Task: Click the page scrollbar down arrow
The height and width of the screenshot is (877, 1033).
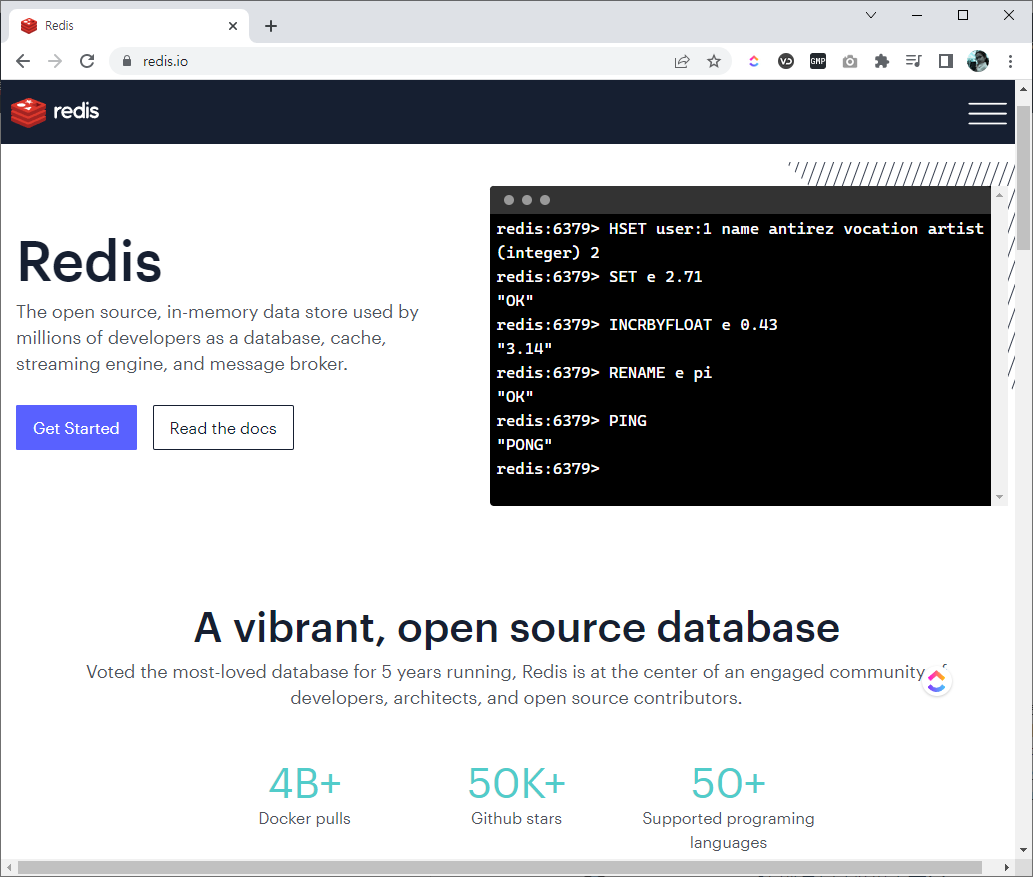Action: [x=1023, y=850]
